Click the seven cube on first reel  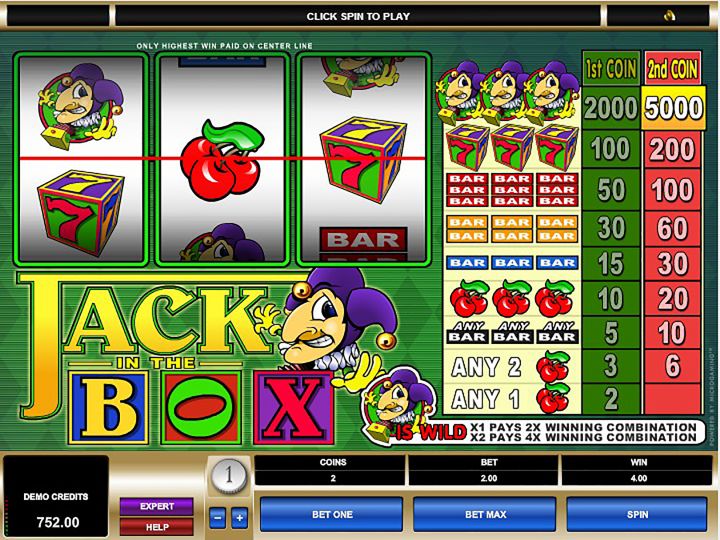(80, 213)
